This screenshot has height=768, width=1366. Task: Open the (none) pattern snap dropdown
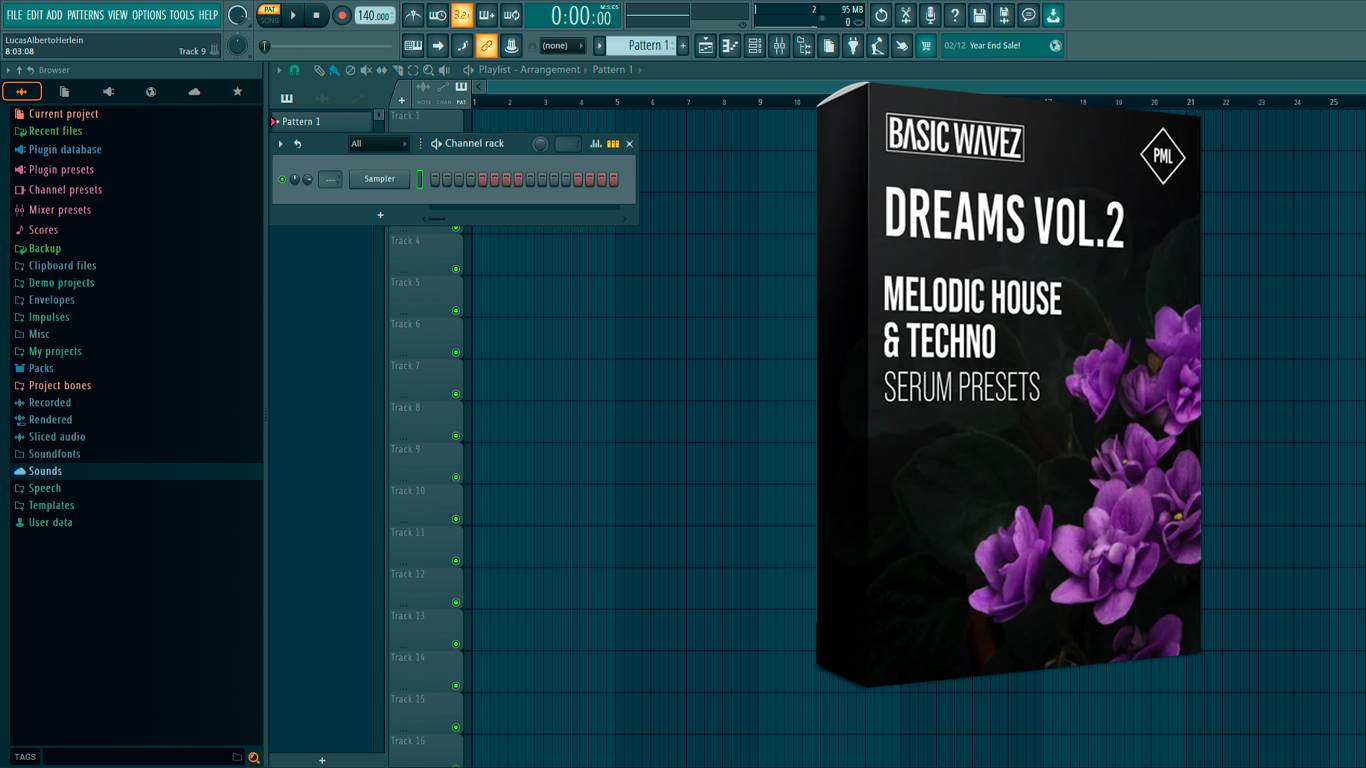tap(563, 46)
